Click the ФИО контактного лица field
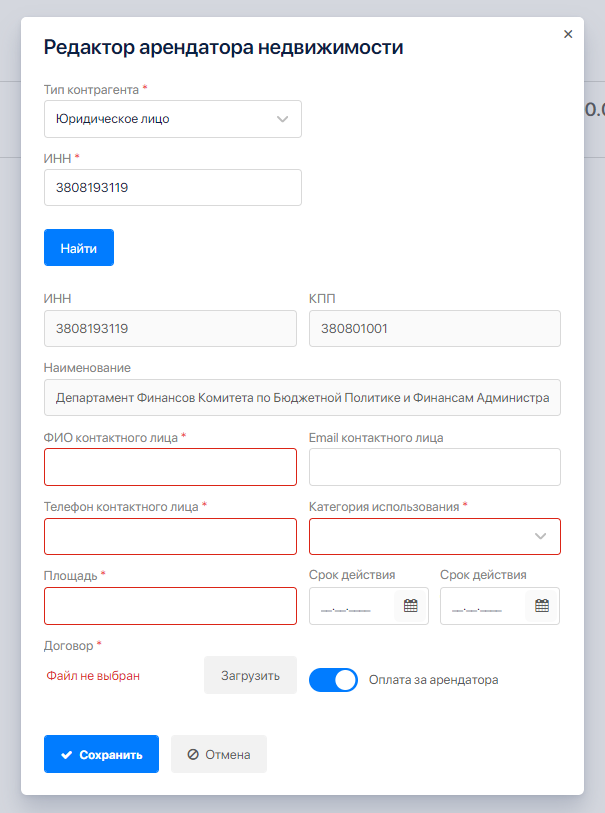The height and width of the screenshot is (813, 605). point(171,467)
